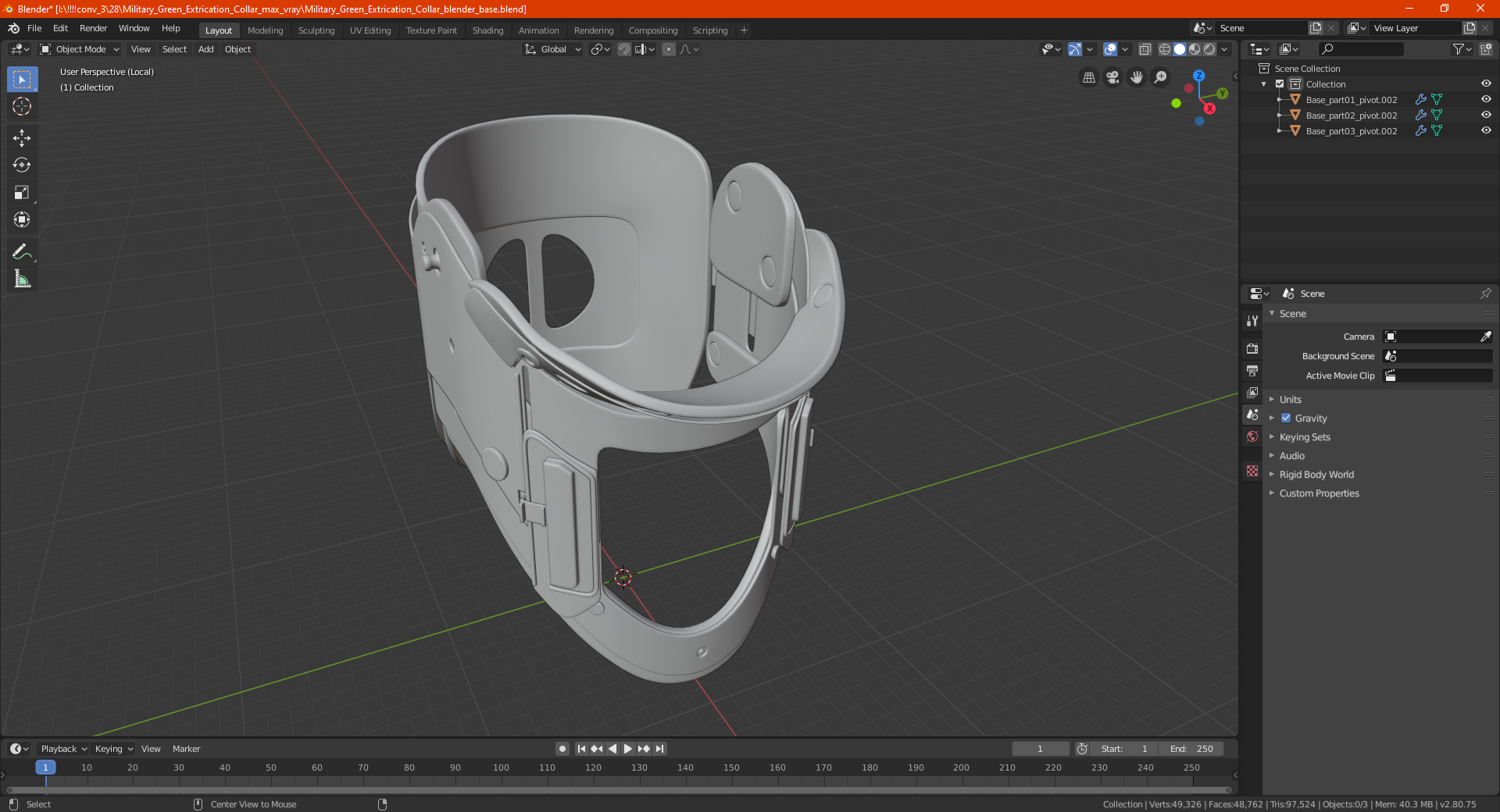The width and height of the screenshot is (1500, 812).
Task: Open Output properties tab
Action: [1252, 370]
